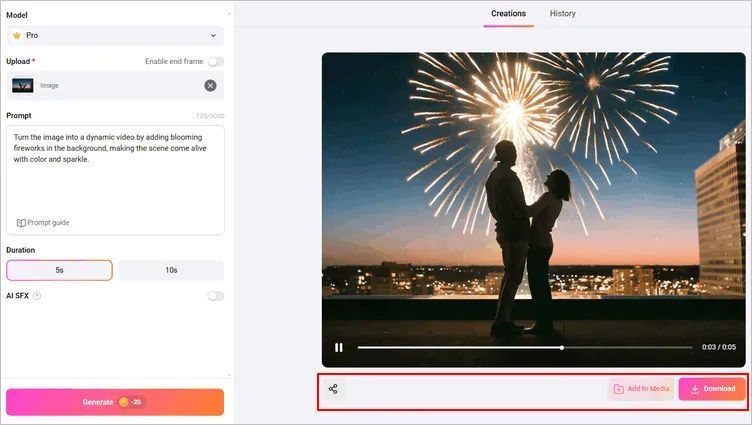
Task: Select the 5s duration option
Action: tap(59, 270)
